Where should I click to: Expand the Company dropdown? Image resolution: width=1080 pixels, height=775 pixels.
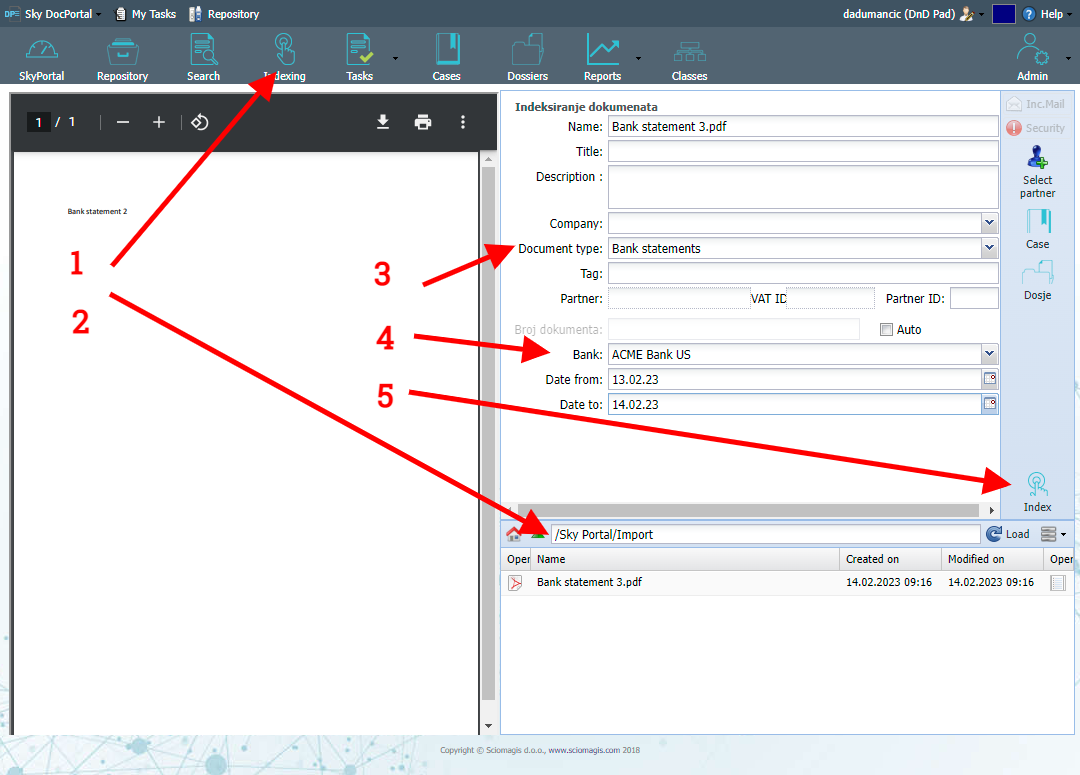click(x=990, y=223)
